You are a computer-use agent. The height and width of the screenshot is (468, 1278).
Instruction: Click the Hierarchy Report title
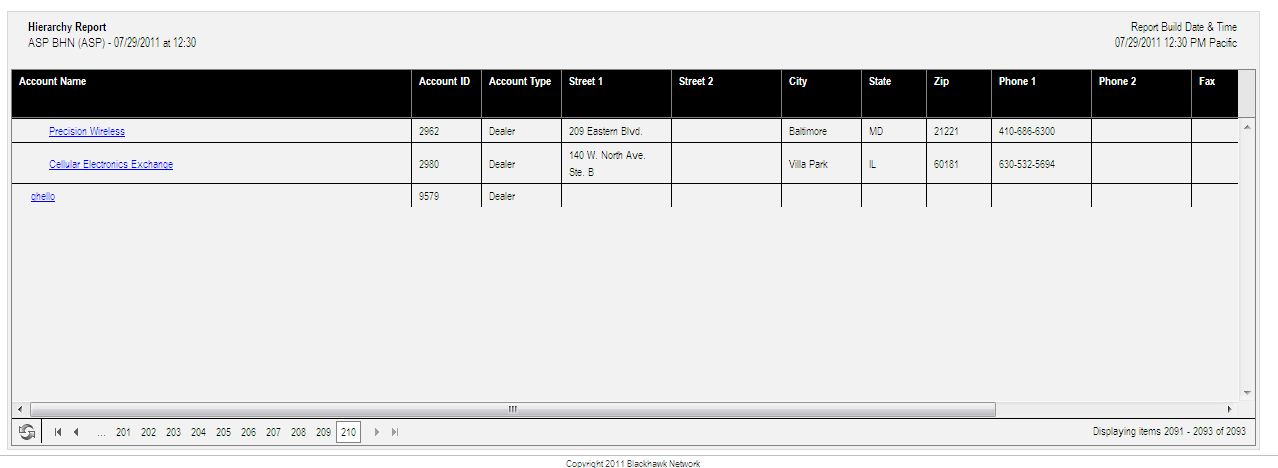coord(67,27)
